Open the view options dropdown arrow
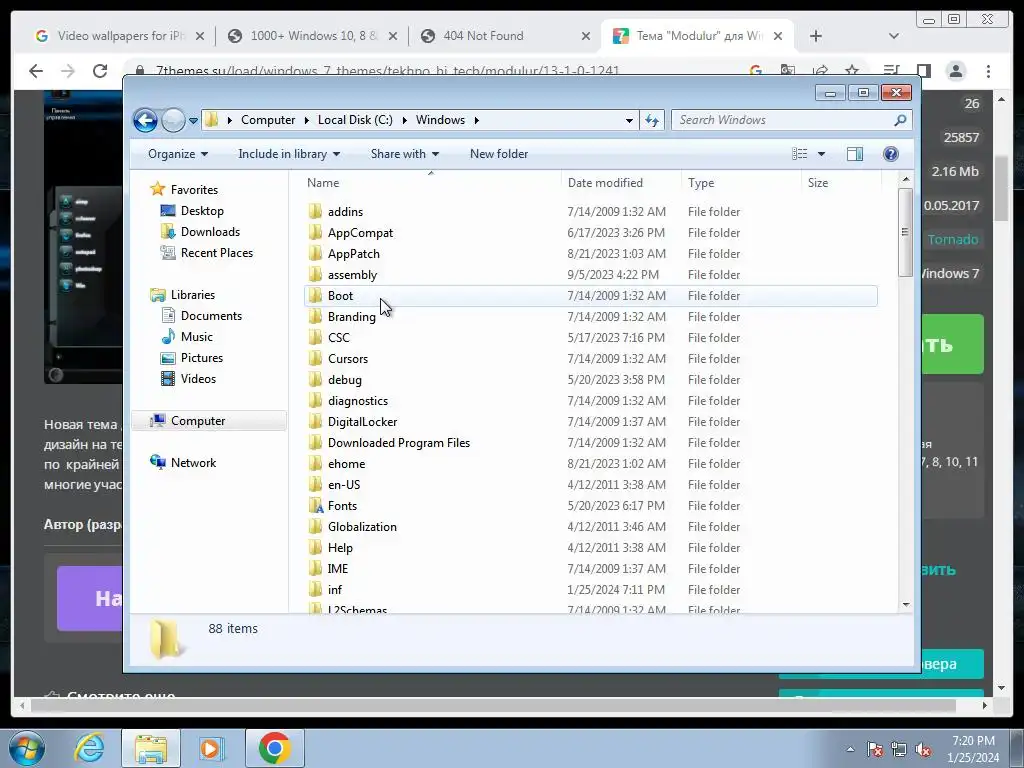This screenshot has width=1024, height=768. click(x=822, y=154)
